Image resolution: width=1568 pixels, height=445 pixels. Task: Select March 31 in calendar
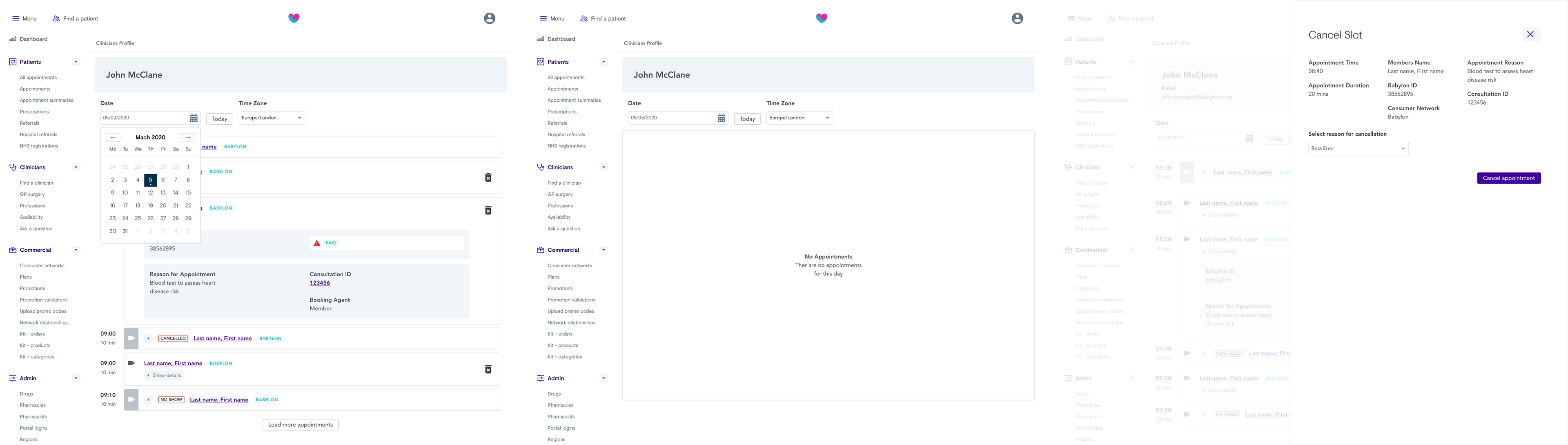point(125,231)
